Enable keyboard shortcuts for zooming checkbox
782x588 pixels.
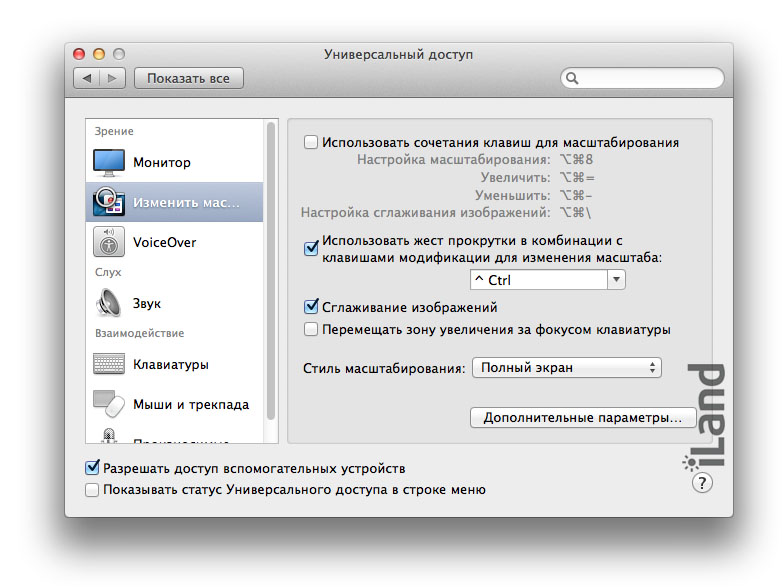click(x=311, y=143)
